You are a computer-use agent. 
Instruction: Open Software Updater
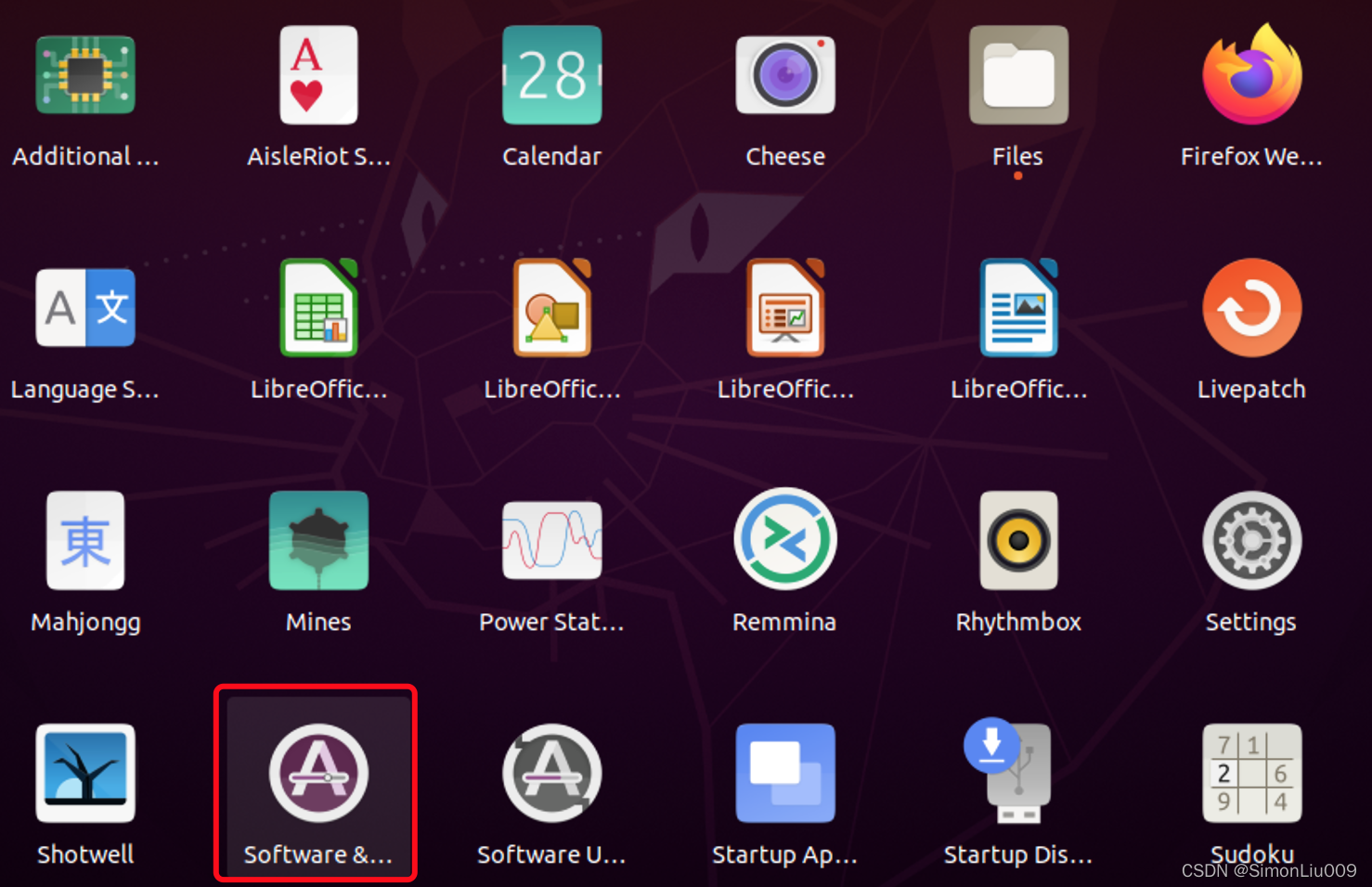click(x=552, y=774)
